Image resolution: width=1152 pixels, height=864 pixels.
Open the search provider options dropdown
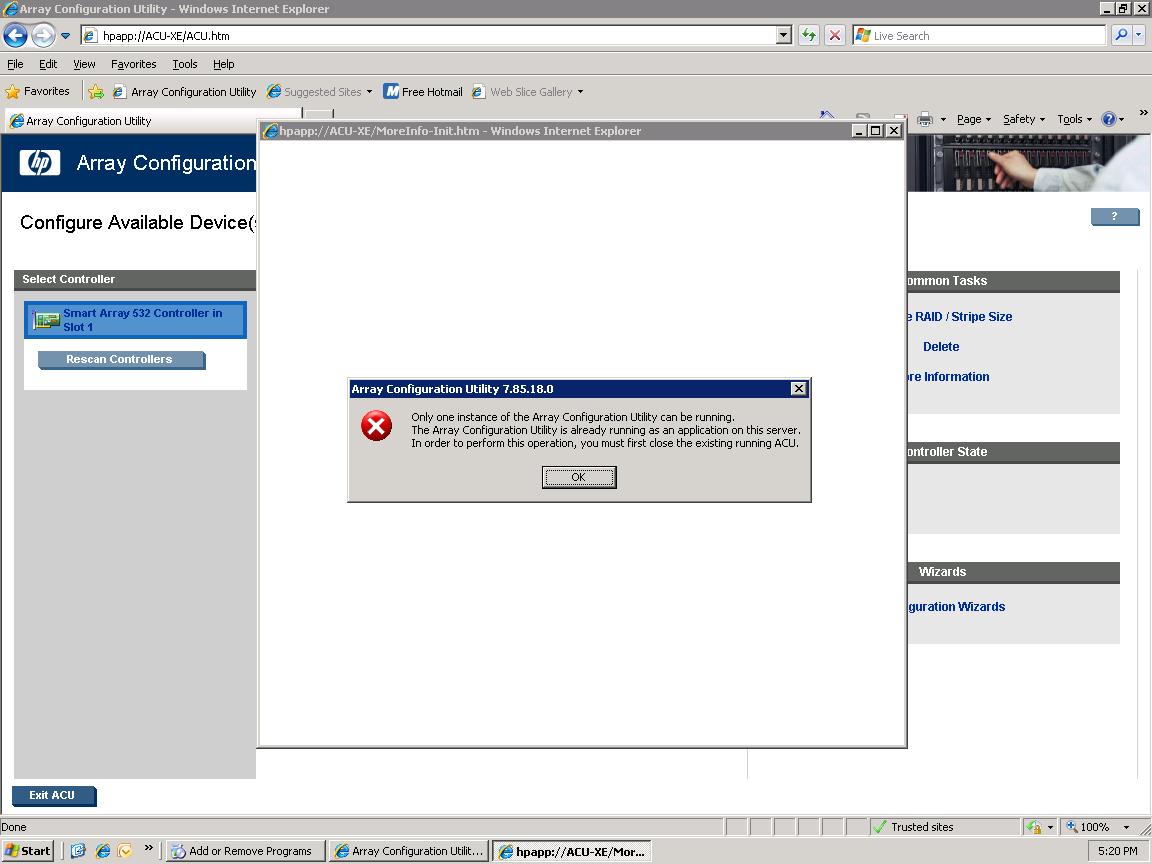1138,35
